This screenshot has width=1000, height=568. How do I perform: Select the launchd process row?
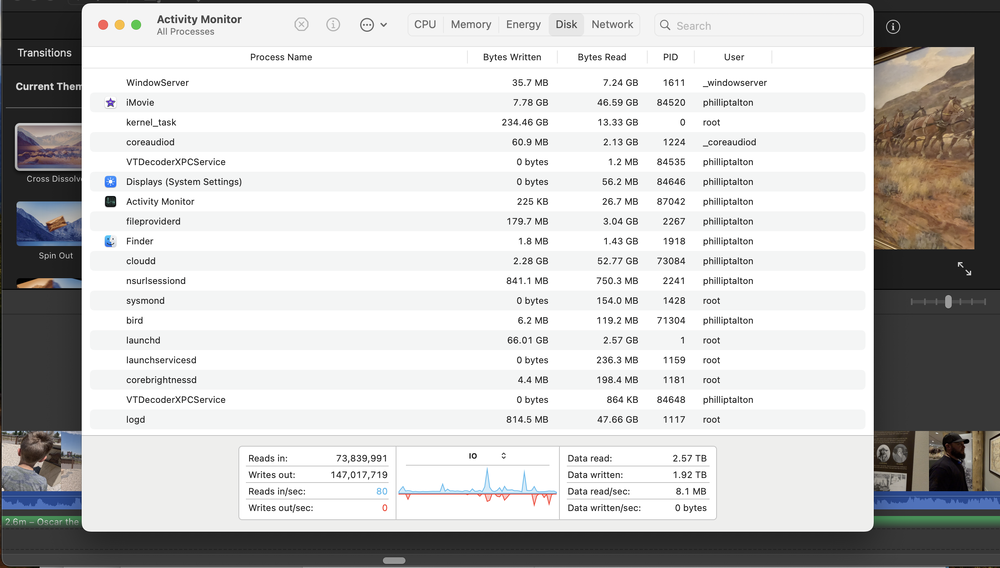click(478, 340)
